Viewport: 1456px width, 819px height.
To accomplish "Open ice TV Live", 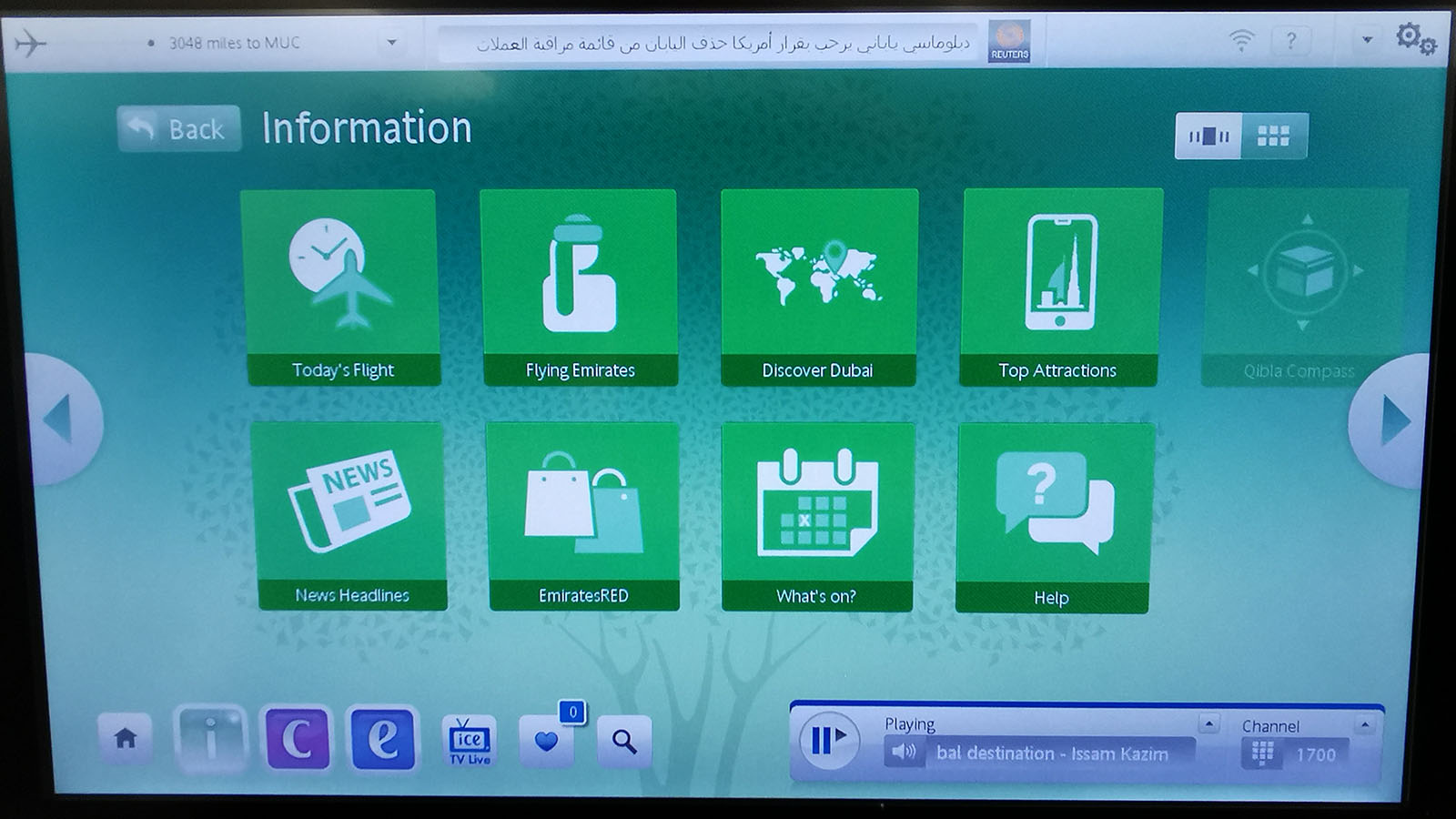I will point(470,740).
